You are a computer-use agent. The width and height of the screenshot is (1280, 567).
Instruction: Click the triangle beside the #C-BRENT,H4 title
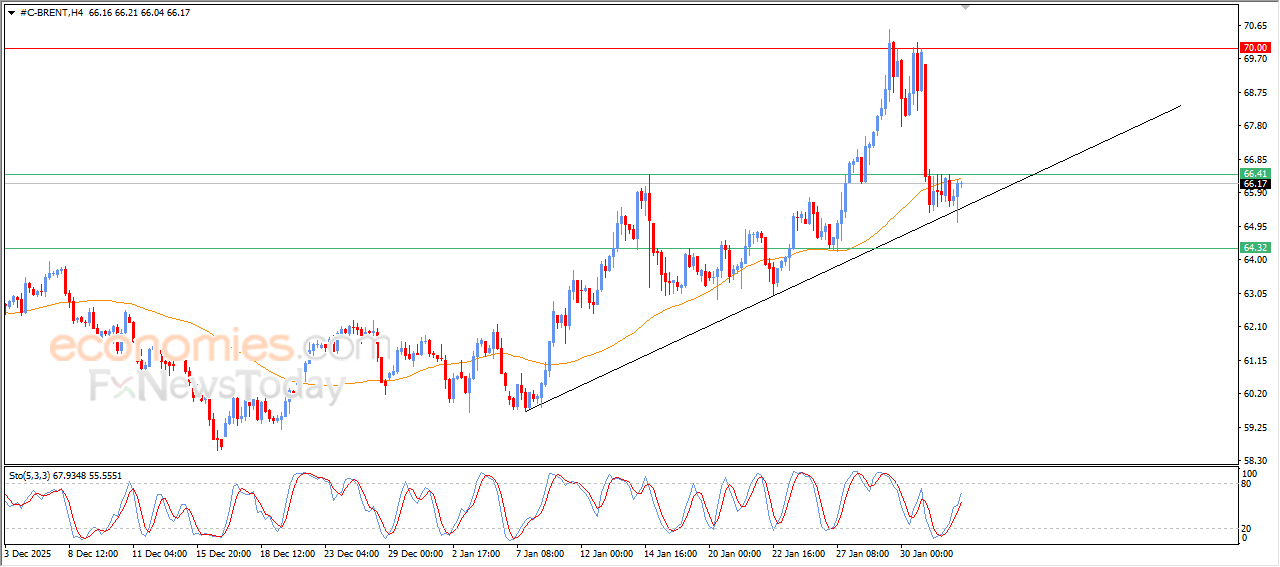tap(11, 12)
